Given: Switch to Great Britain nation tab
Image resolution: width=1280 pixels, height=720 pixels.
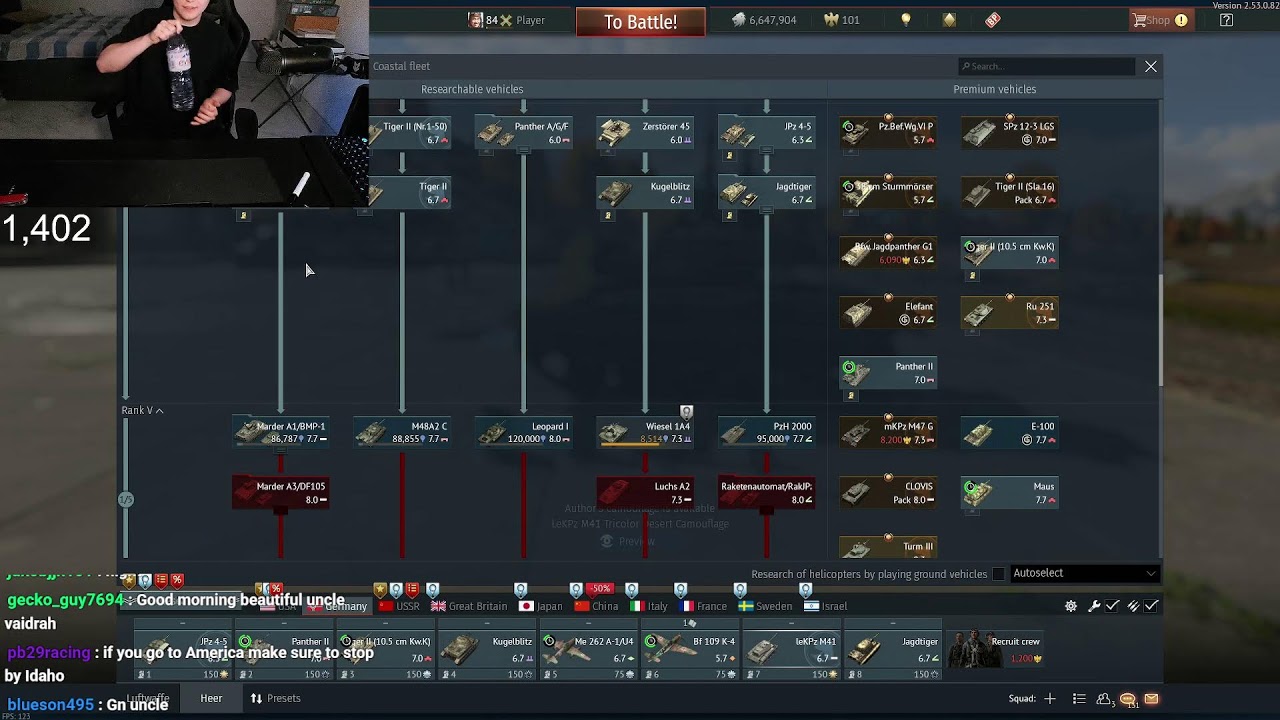Looking at the screenshot, I should pos(469,606).
